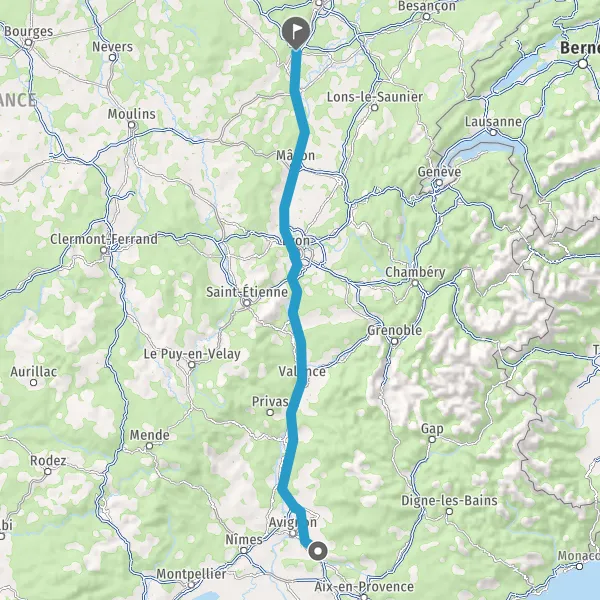
Task: Click the Clermont-Ferrand city label
Action: 104,239
